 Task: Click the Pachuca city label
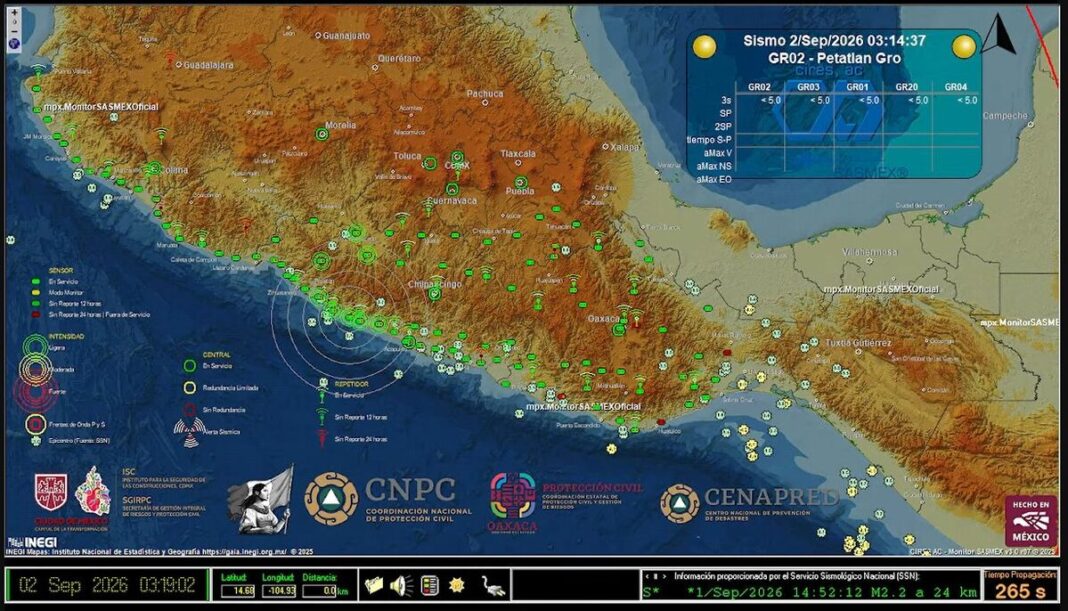(485, 93)
